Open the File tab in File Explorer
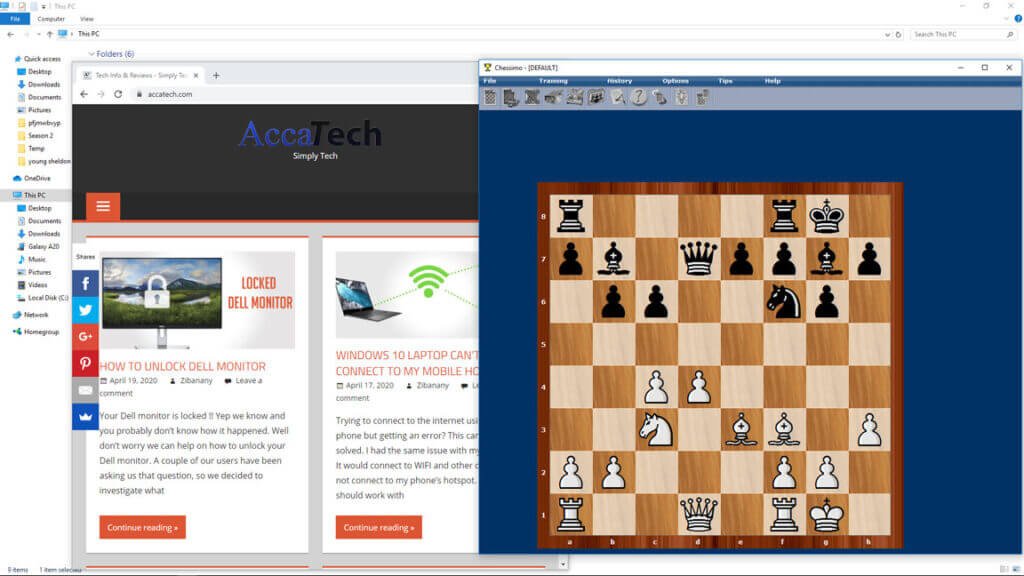Image resolution: width=1024 pixels, height=576 pixels. [x=15, y=19]
